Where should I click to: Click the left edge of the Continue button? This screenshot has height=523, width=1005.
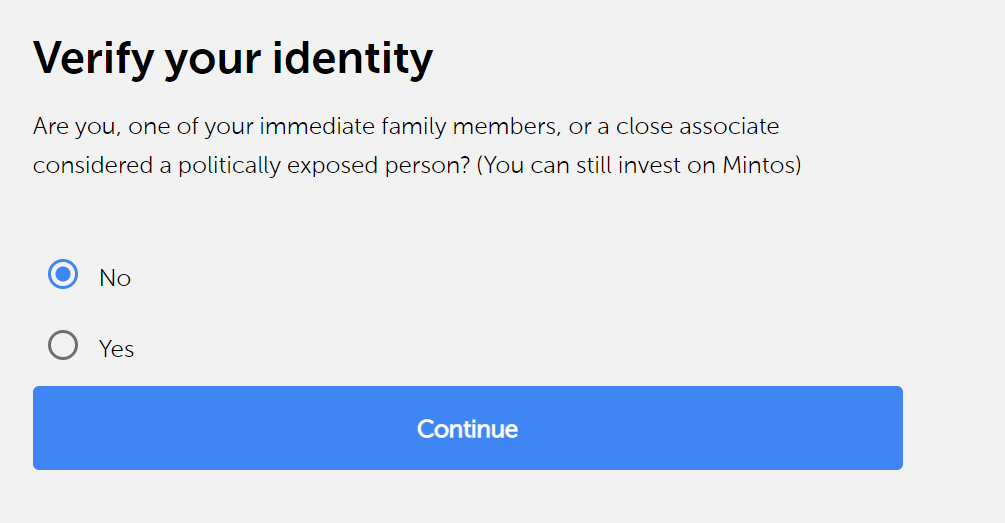tap(42, 428)
